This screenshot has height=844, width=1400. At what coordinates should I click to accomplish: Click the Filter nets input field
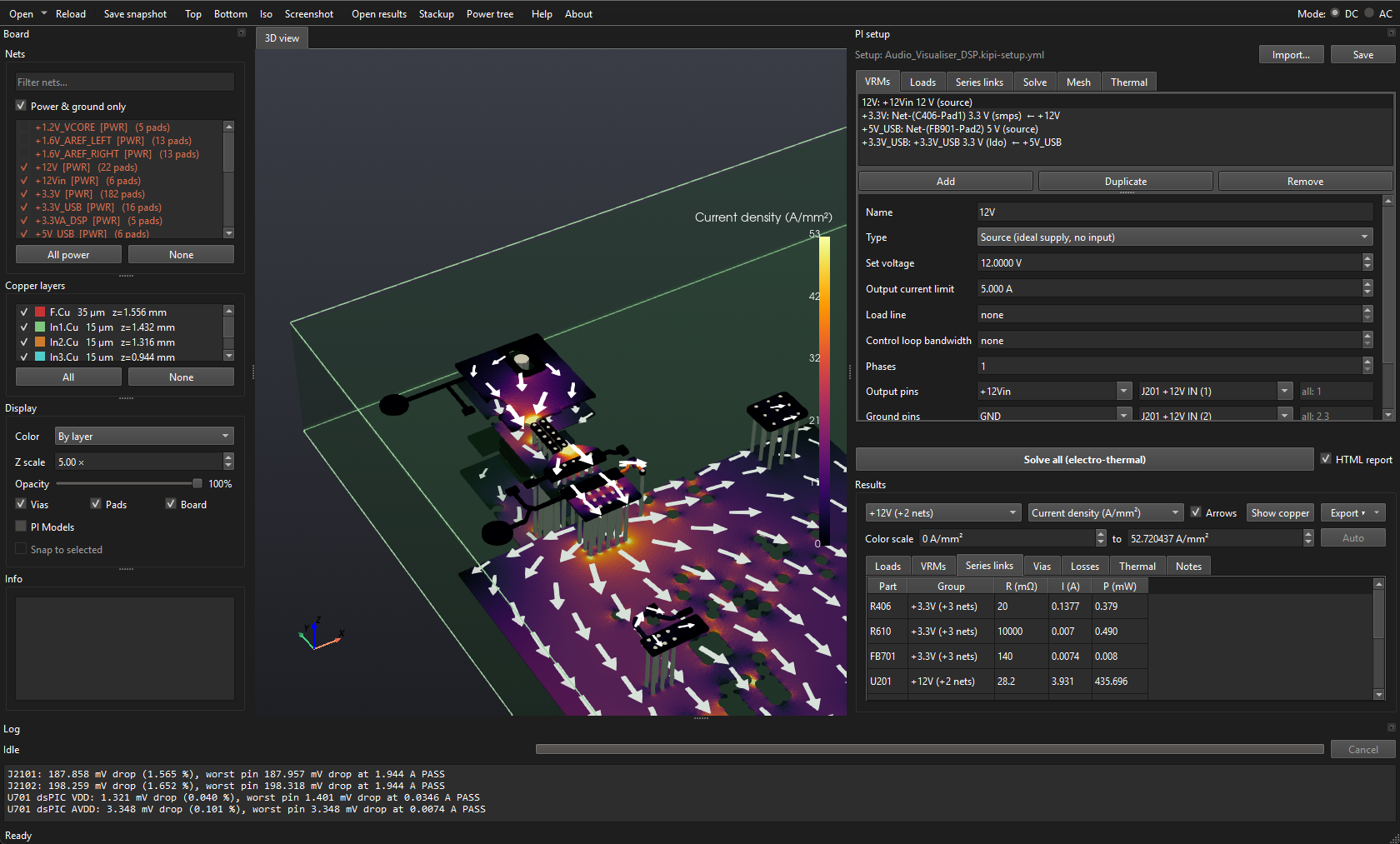(x=125, y=82)
